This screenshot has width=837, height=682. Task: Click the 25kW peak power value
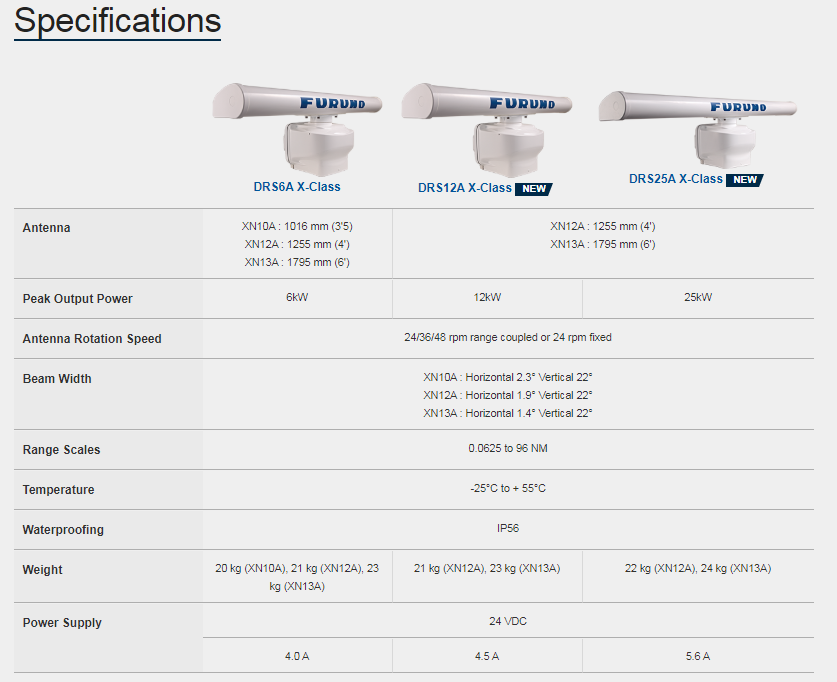(698, 297)
